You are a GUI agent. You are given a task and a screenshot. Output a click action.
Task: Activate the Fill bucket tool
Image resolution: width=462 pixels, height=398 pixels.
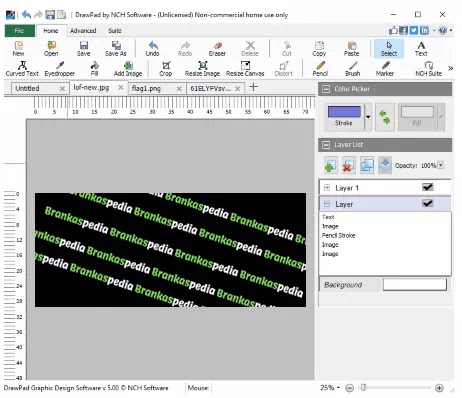94,69
